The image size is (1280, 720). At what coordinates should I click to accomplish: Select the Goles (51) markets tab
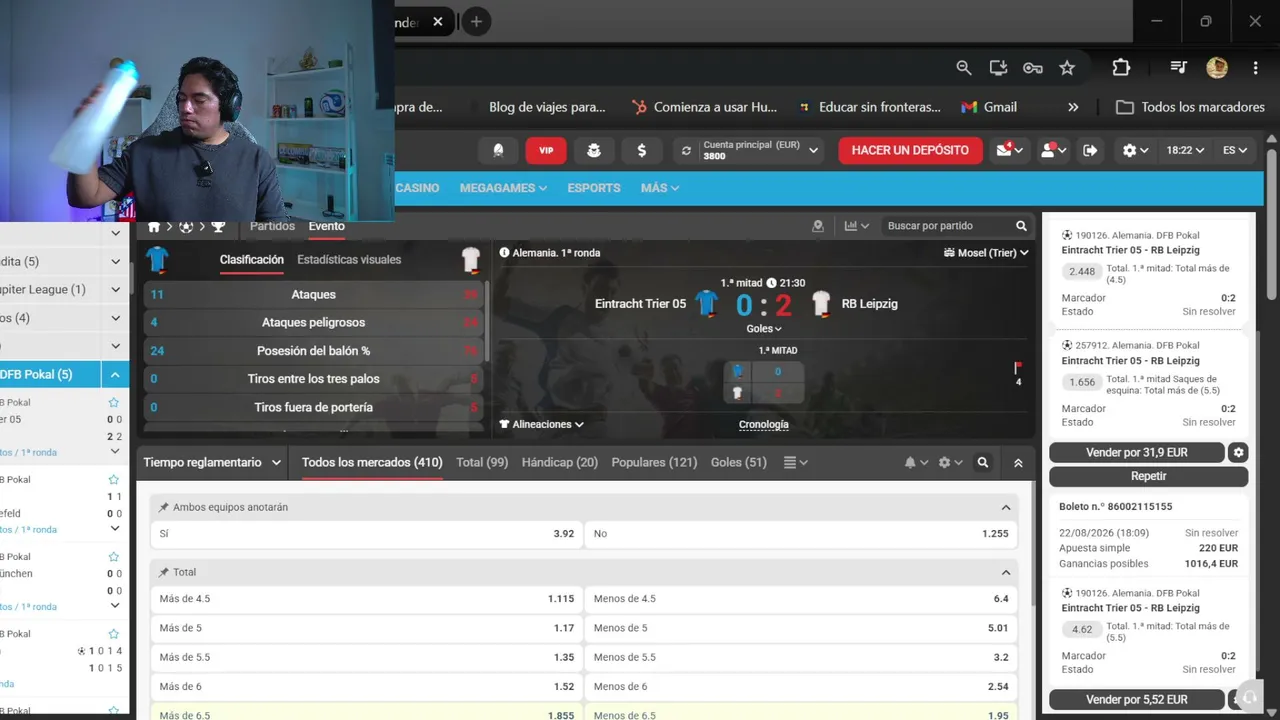click(739, 462)
